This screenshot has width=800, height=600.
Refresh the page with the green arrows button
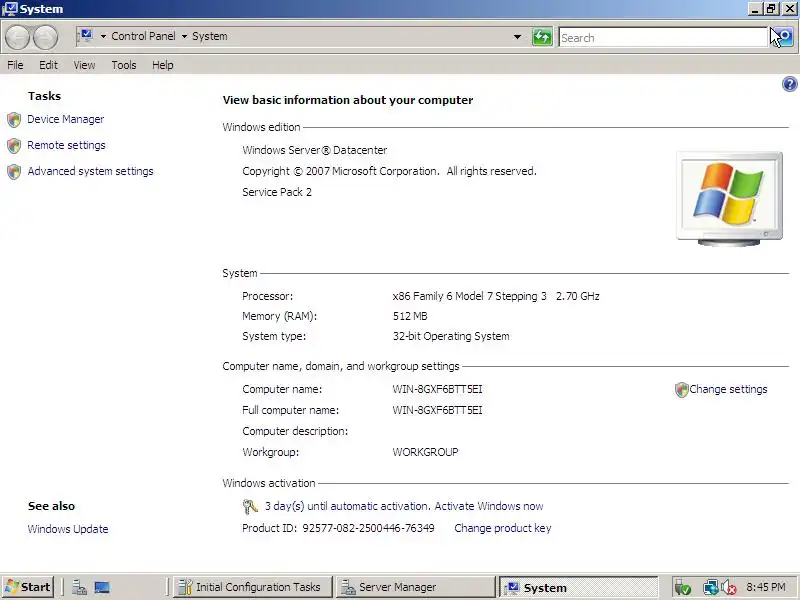(x=542, y=37)
